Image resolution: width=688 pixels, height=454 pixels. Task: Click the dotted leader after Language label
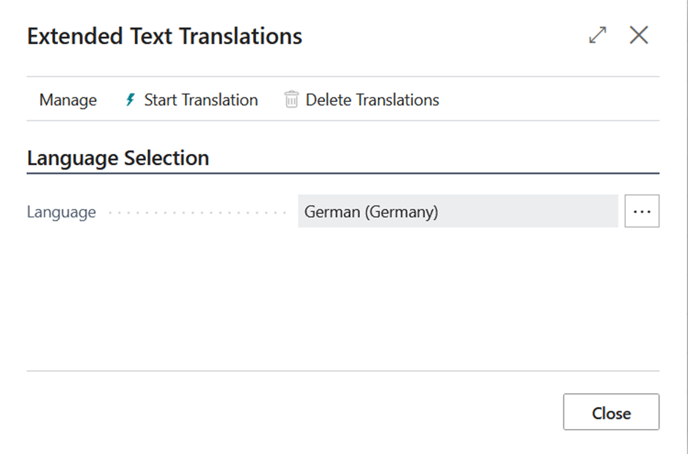click(x=196, y=213)
